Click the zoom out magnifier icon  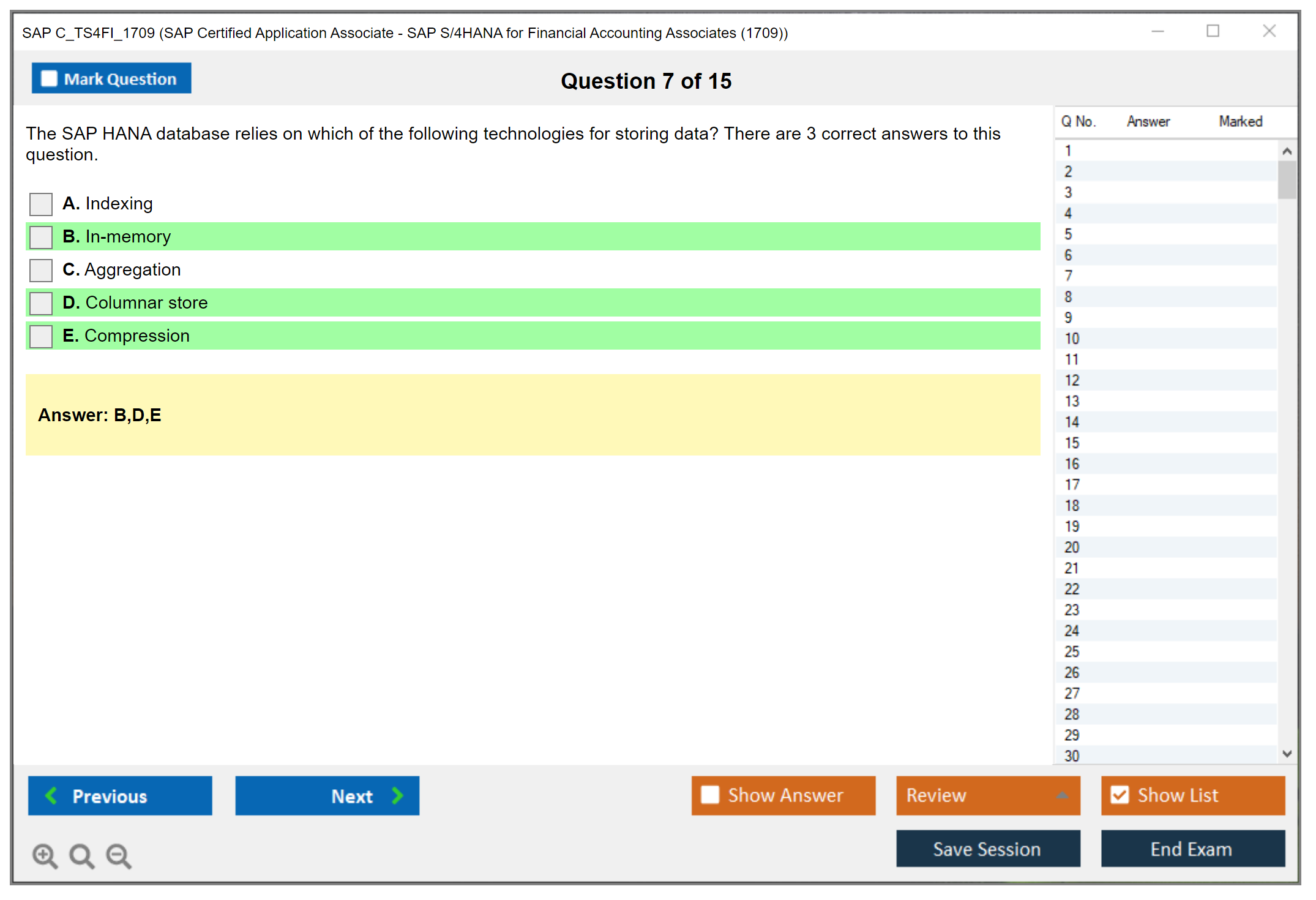(x=119, y=855)
